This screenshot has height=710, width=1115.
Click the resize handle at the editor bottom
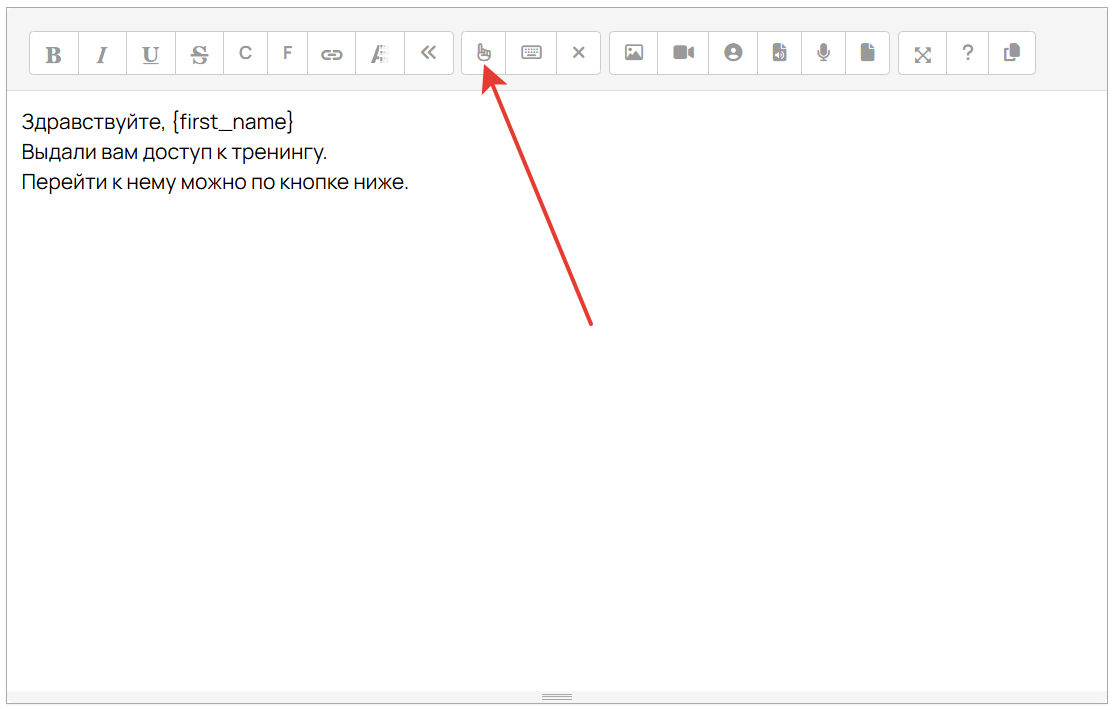coord(557,696)
